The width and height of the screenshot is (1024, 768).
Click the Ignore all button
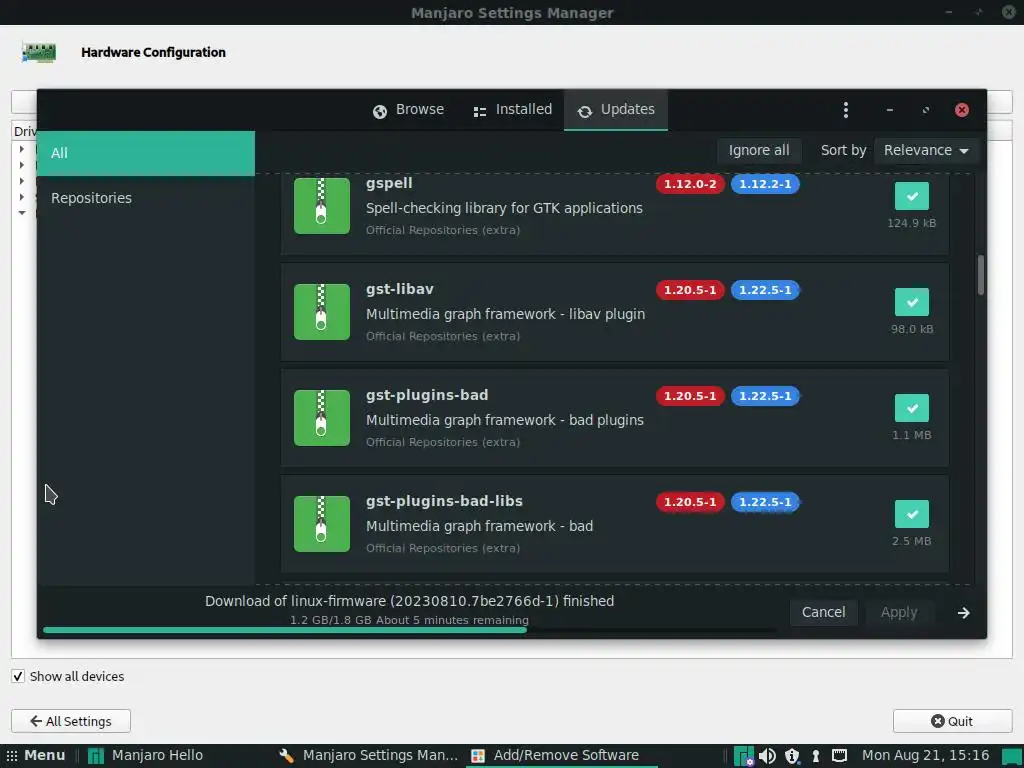[x=759, y=150]
